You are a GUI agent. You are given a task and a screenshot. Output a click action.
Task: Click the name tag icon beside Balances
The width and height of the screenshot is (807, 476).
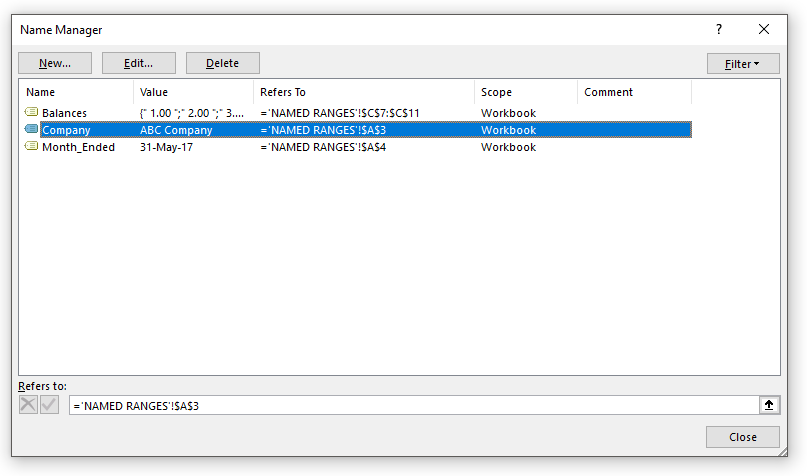[x=31, y=112]
